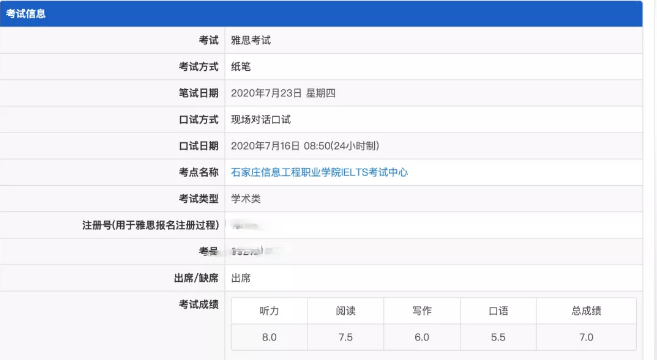657x364 pixels.
Task: Select the reading score 7.5
Action: pyautogui.click(x=346, y=337)
